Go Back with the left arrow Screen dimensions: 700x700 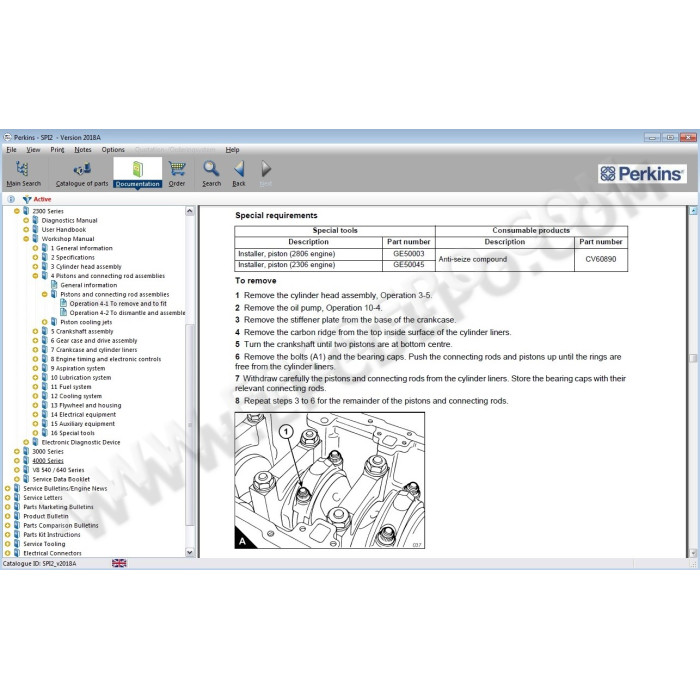[x=239, y=173]
